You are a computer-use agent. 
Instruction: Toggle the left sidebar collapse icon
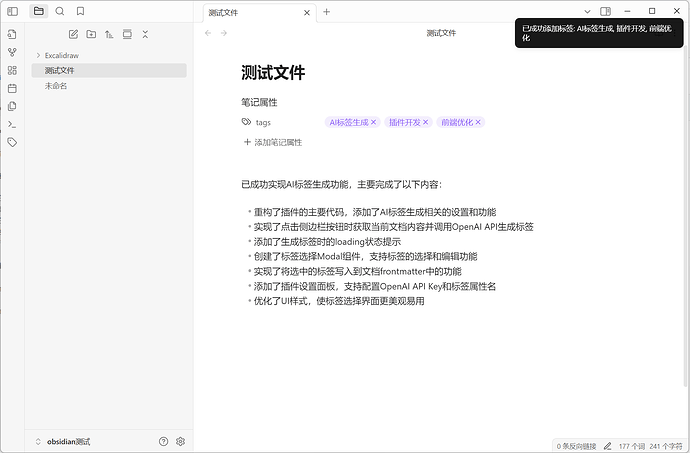coord(12,11)
